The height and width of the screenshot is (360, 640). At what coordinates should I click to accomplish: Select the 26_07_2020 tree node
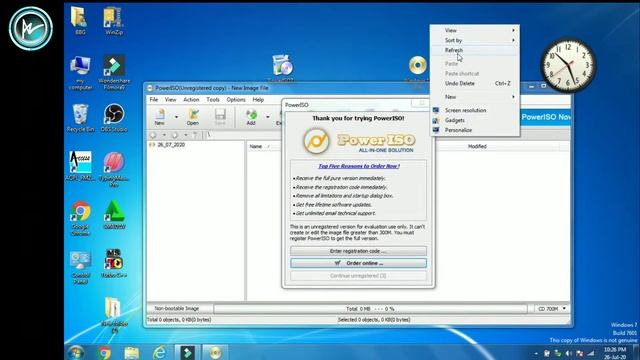tap(167, 145)
